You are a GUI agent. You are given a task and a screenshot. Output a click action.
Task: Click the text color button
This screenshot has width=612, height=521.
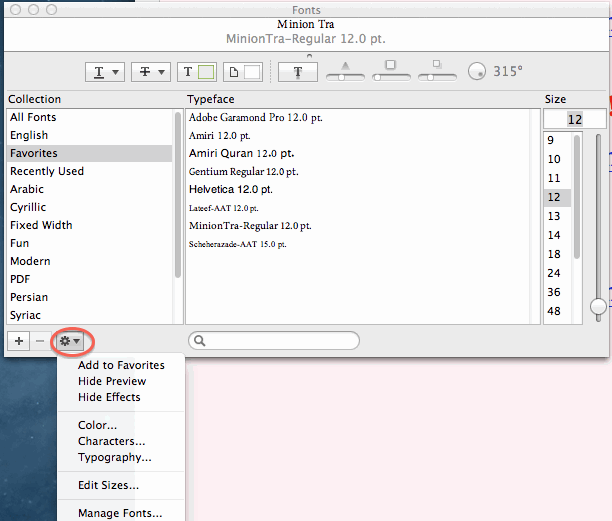[197, 72]
